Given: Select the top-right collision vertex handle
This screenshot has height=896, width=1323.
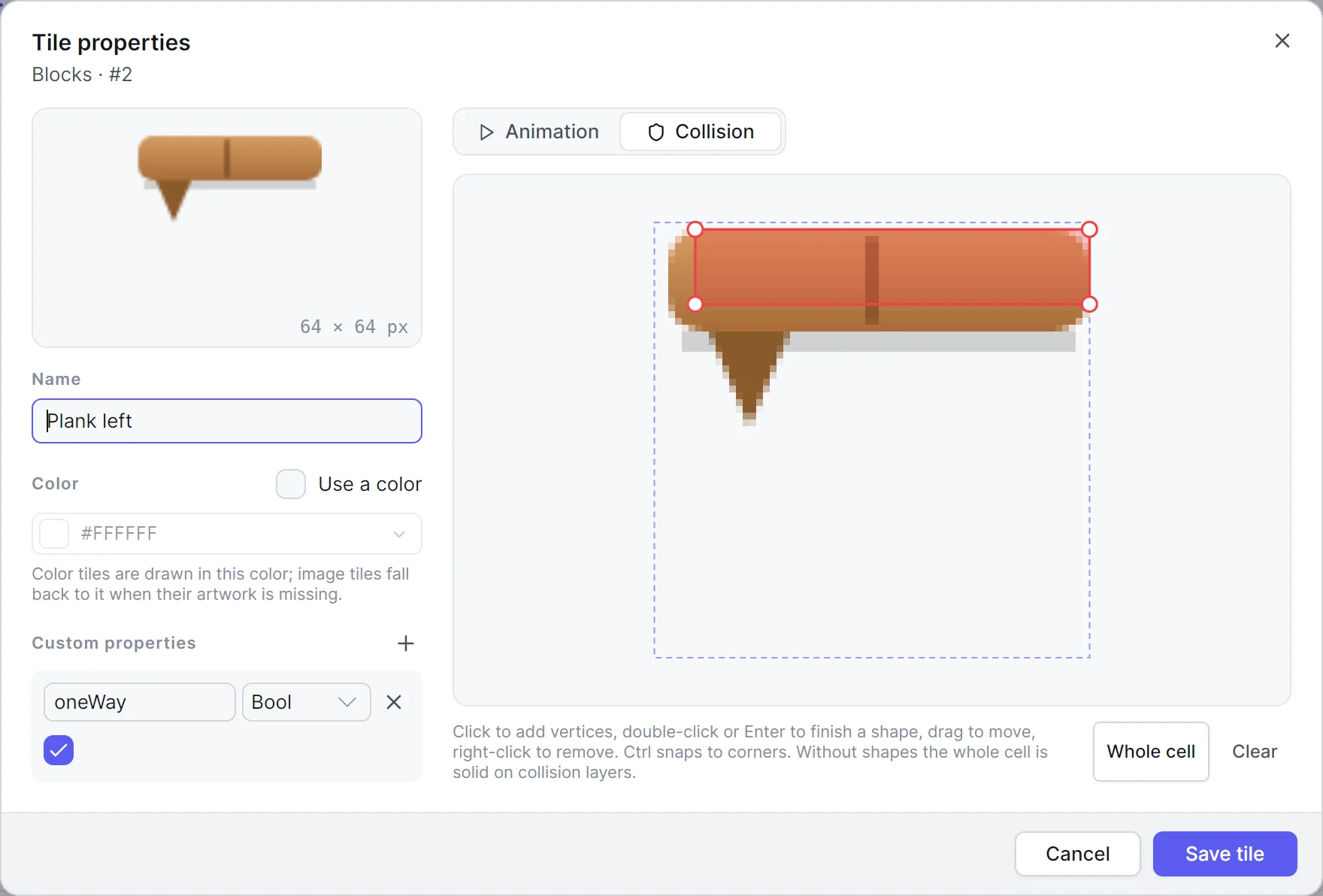Looking at the screenshot, I should (x=1090, y=229).
